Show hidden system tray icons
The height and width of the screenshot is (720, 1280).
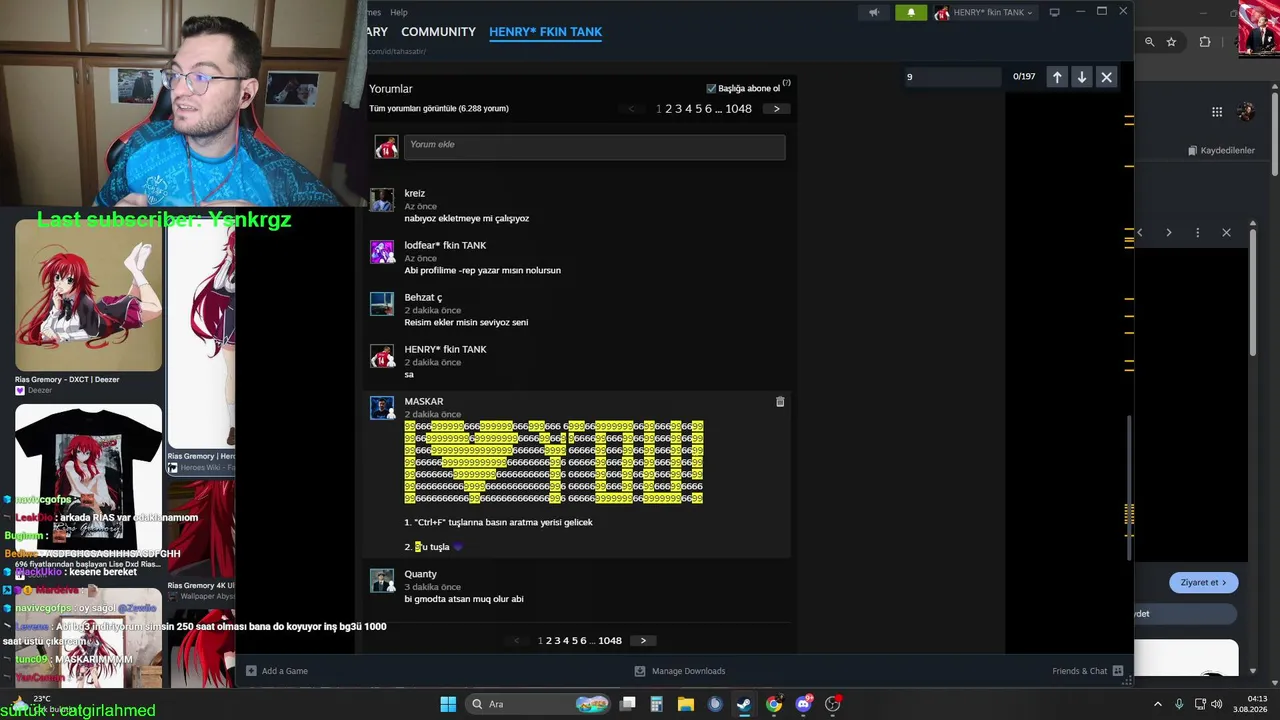[1158, 704]
